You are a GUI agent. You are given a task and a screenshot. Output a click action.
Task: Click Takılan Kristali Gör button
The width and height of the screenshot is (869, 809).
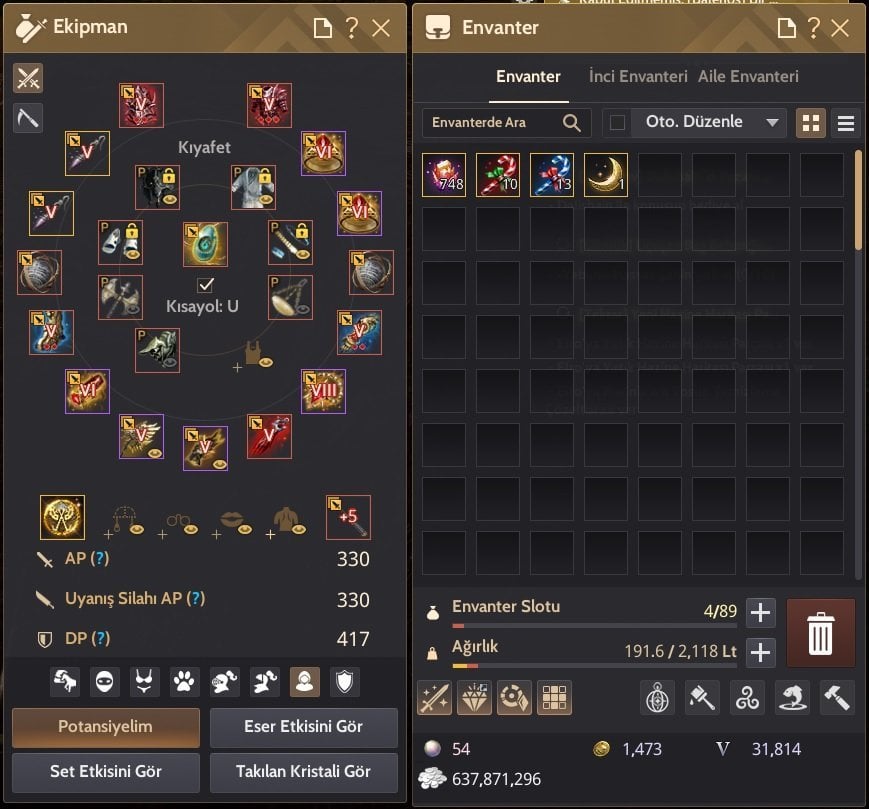coord(304,772)
